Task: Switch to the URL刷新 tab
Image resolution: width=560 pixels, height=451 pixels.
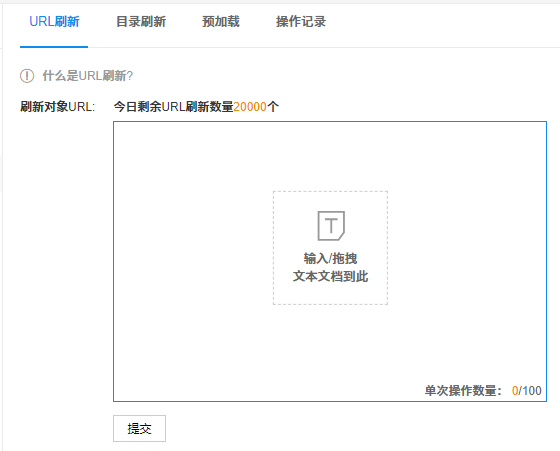Action: coord(54,22)
